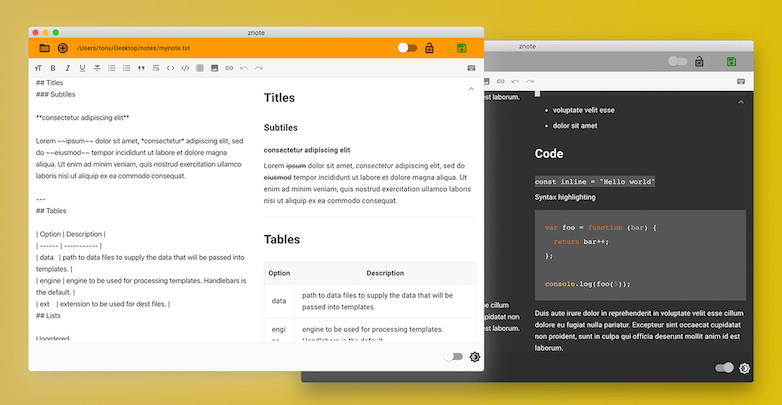Click the '### Subtiles' line in editor

pos(55,94)
